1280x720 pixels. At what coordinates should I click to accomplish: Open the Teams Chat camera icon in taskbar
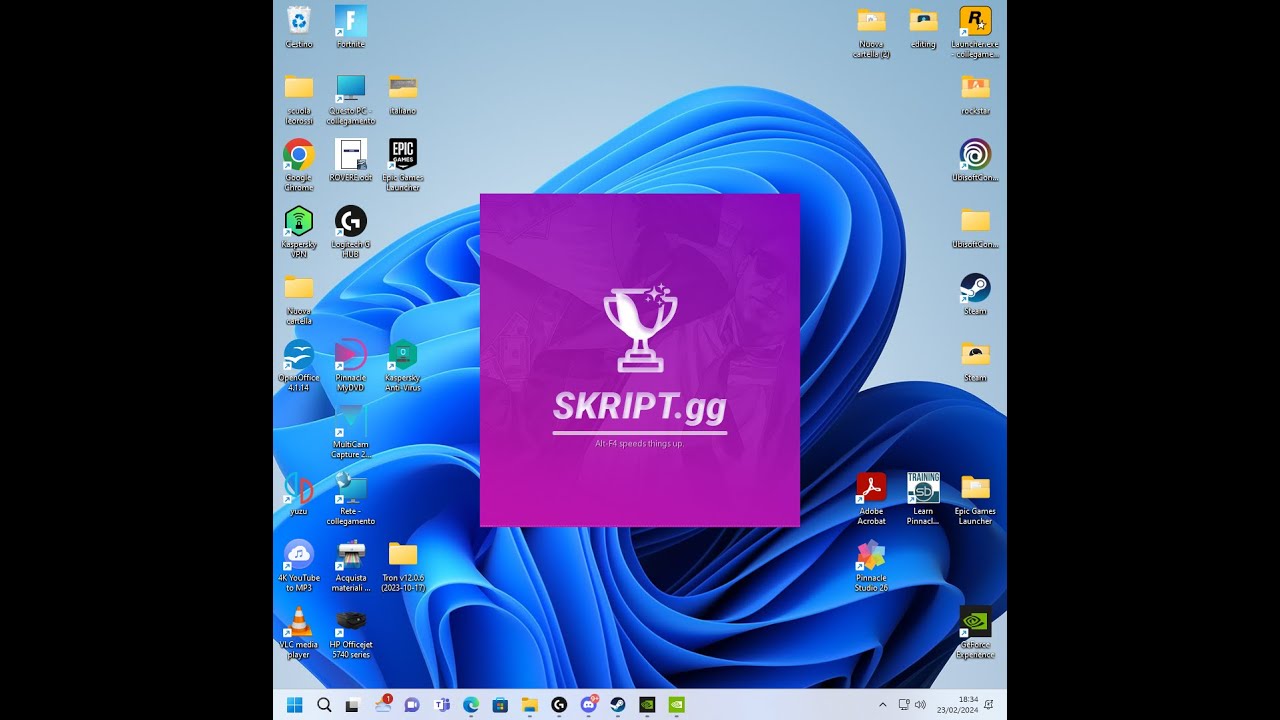[x=411, y=705]
